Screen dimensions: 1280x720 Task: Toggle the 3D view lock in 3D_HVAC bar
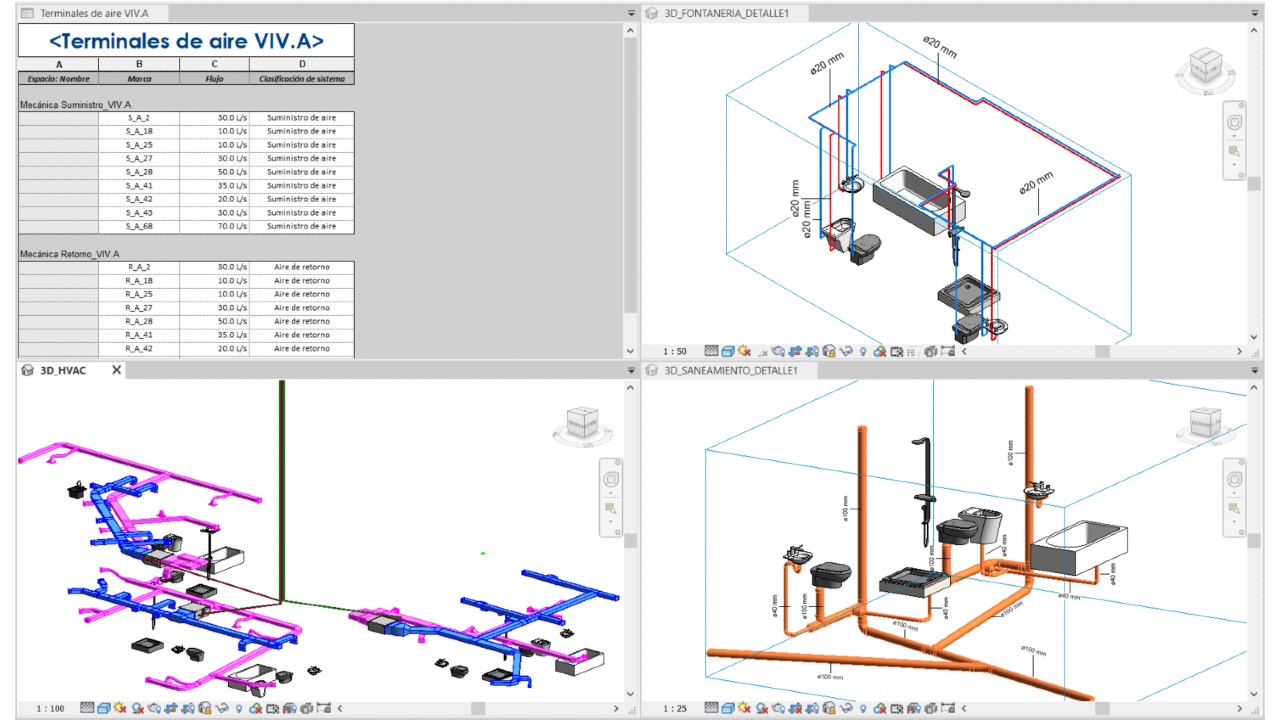pos(205,708)
